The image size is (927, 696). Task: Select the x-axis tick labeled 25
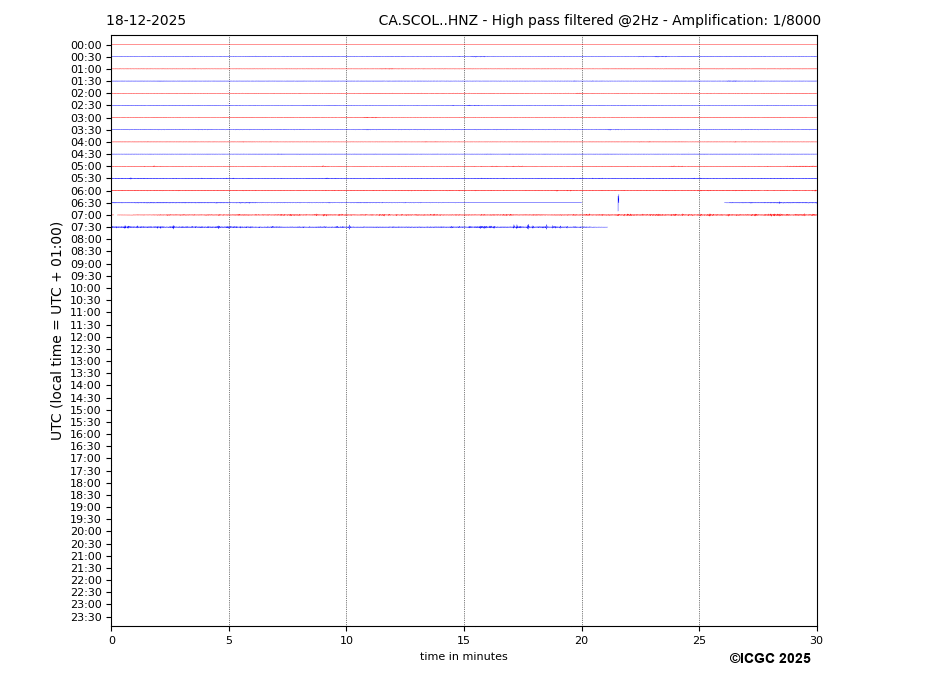(x=699, y=640)
